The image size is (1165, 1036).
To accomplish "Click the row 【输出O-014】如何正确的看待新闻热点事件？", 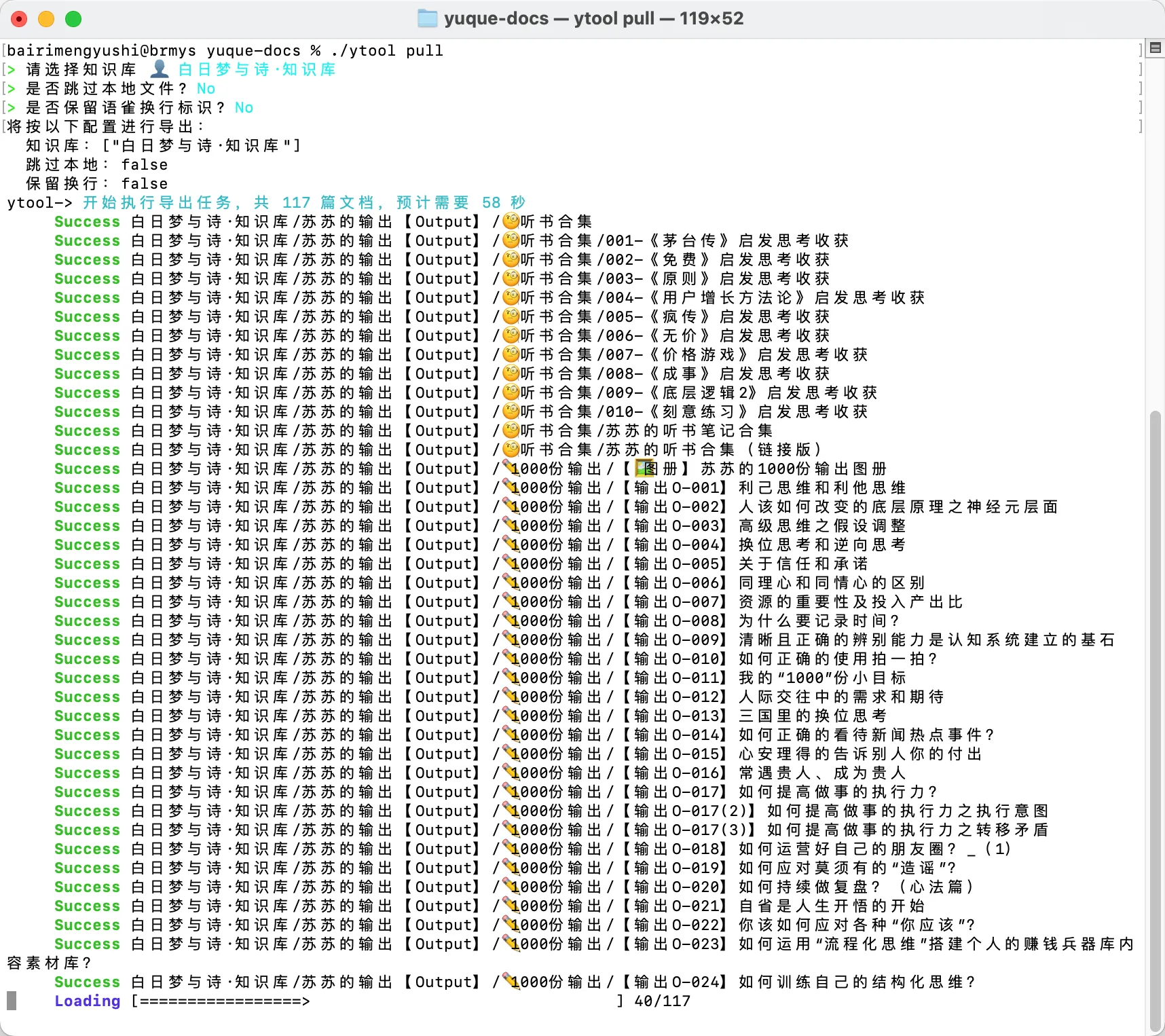I will click(525, 735).
